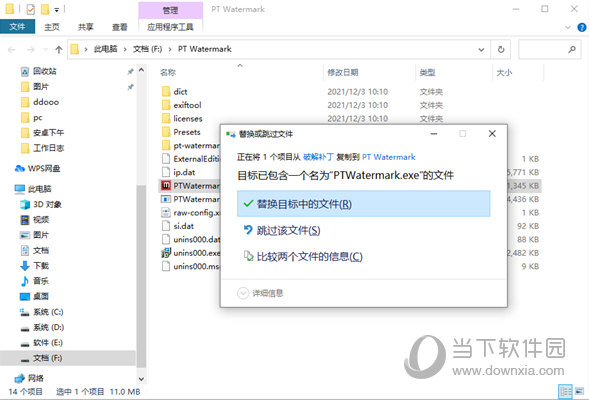Open the 主页 ribbon tab
The height and width of the screenshot is (400, 589).
click(x=52, y=27)
